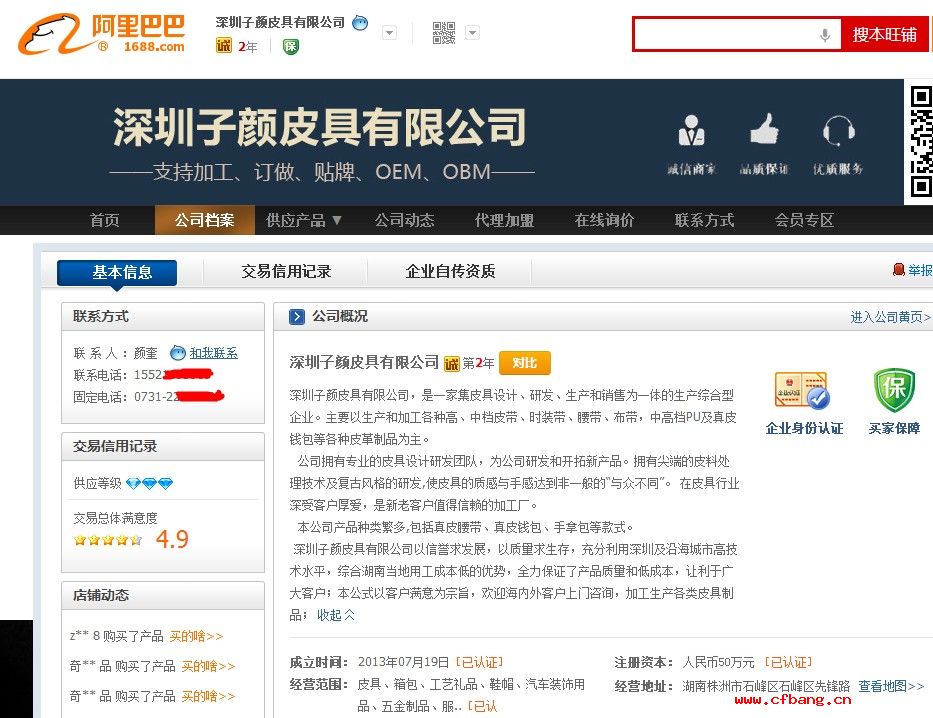Open 公司动态 navigation item
The width and height of the screenshot is (933, 718).
(x=405, y=220)
